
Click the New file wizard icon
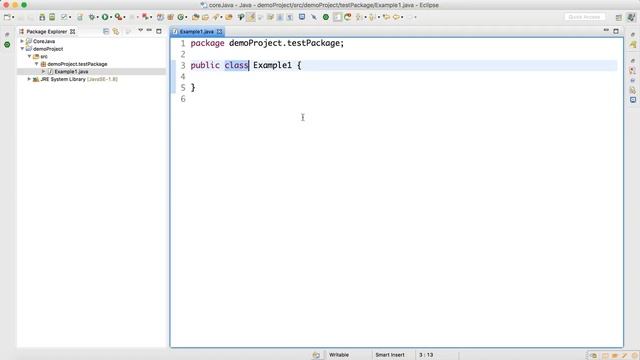tap(7, 17)
